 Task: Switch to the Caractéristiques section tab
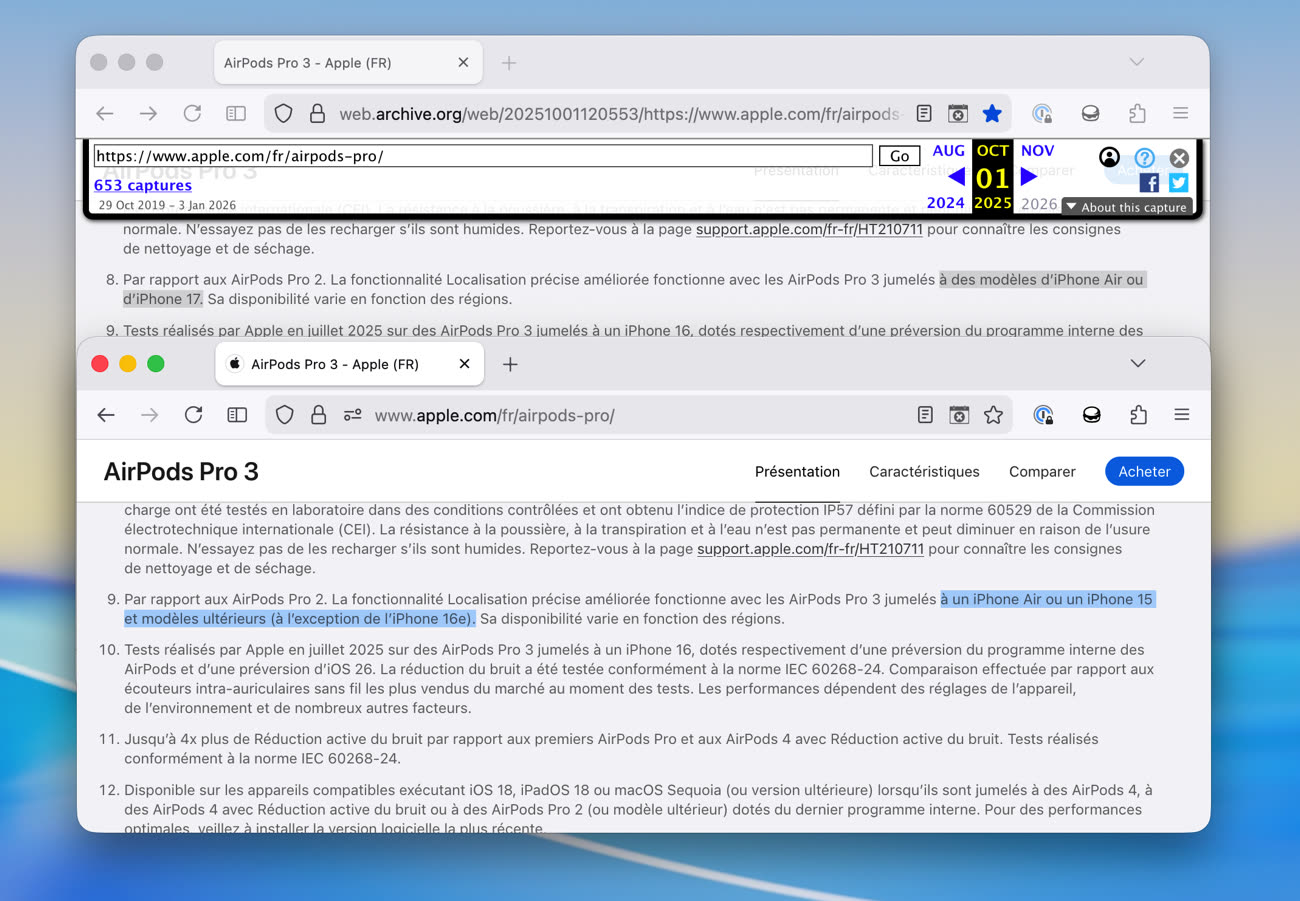coord(924,472)
